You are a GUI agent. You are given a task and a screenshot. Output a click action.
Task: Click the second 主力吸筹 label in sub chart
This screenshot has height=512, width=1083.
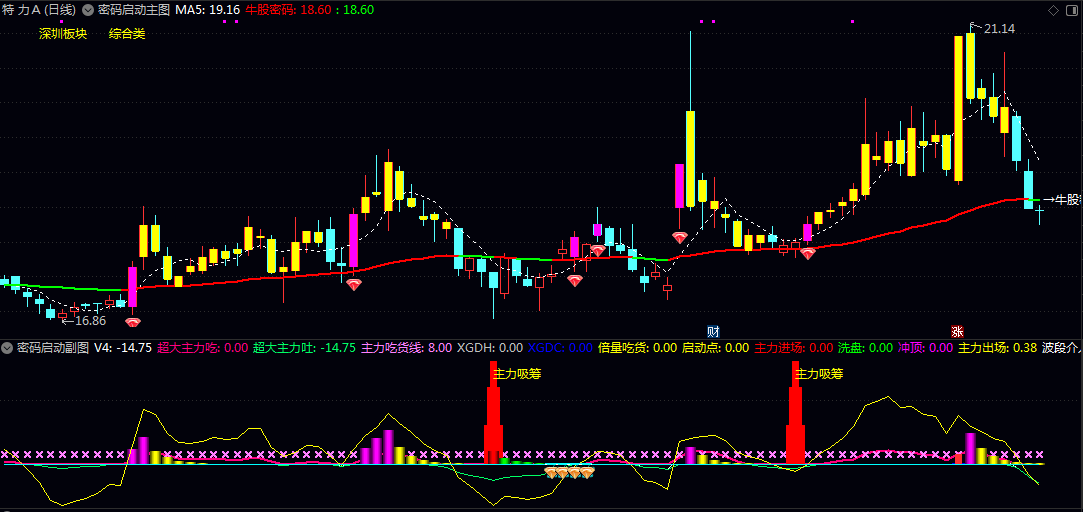tap(819, 374)
